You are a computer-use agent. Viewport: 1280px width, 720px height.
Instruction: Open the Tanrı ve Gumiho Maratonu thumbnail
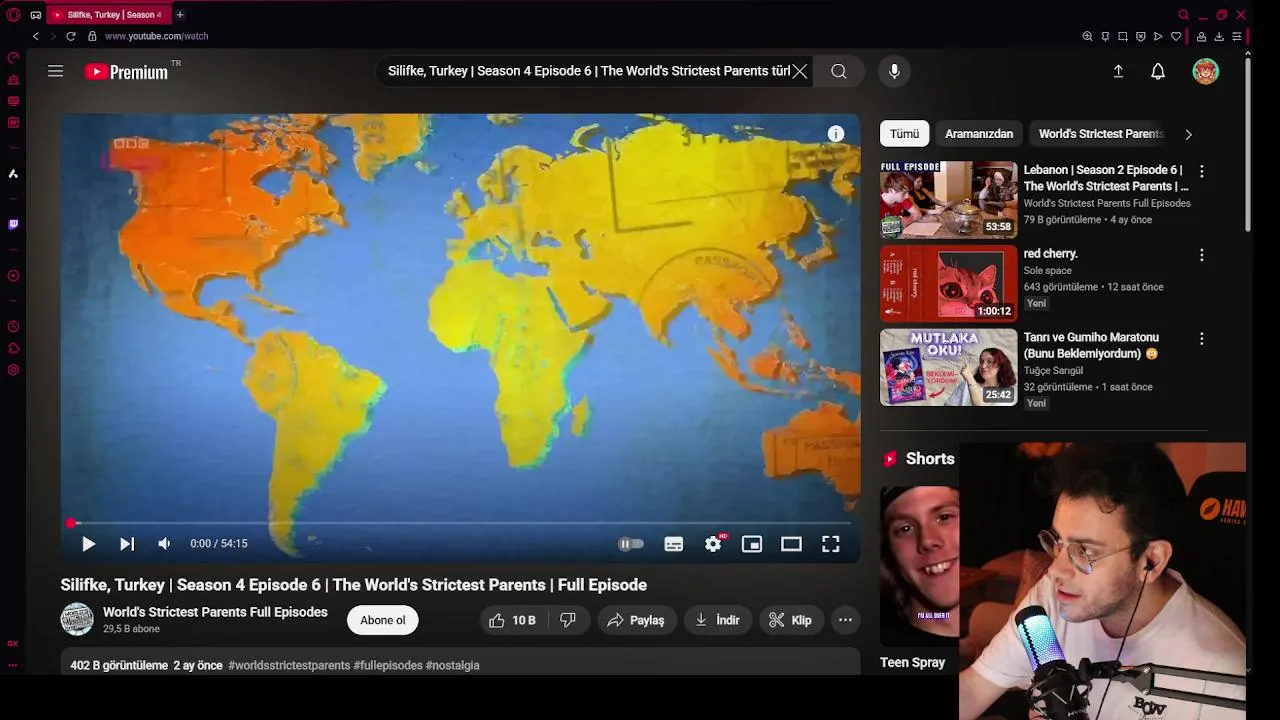point(948,367)
